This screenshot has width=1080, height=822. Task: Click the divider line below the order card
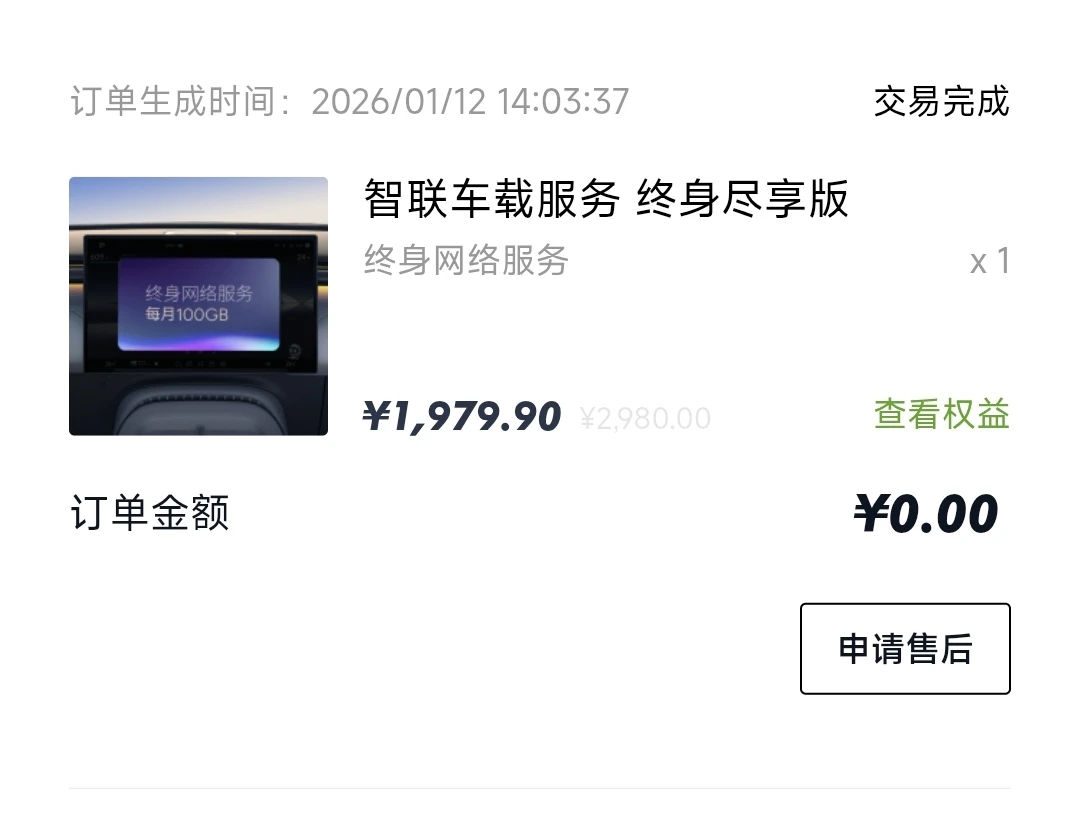tap(540, 788)
